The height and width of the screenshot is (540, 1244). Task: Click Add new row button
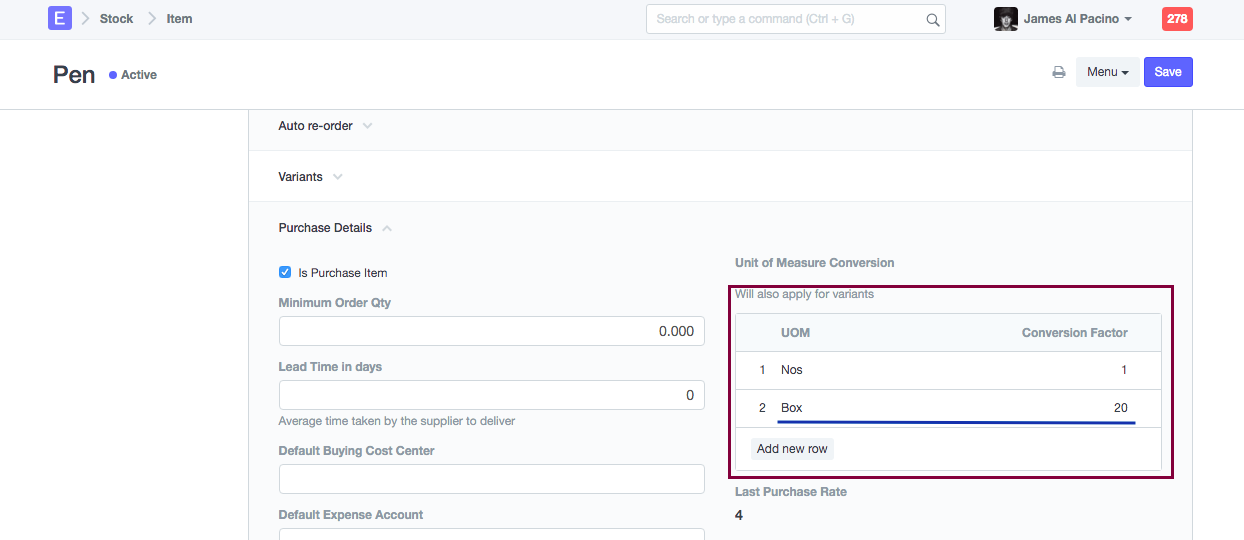coord(792,449)
